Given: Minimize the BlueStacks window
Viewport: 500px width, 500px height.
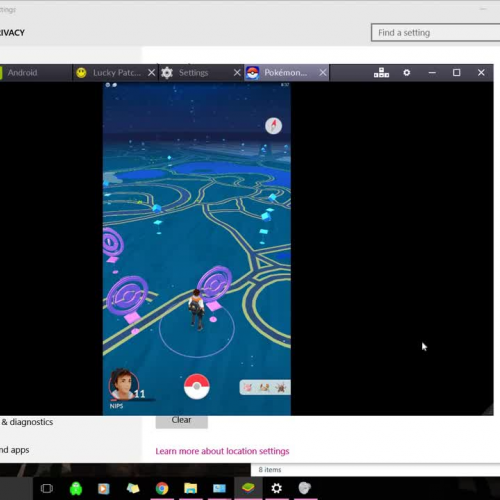Looking at the screenshot, I should click(x=432, y=72).
